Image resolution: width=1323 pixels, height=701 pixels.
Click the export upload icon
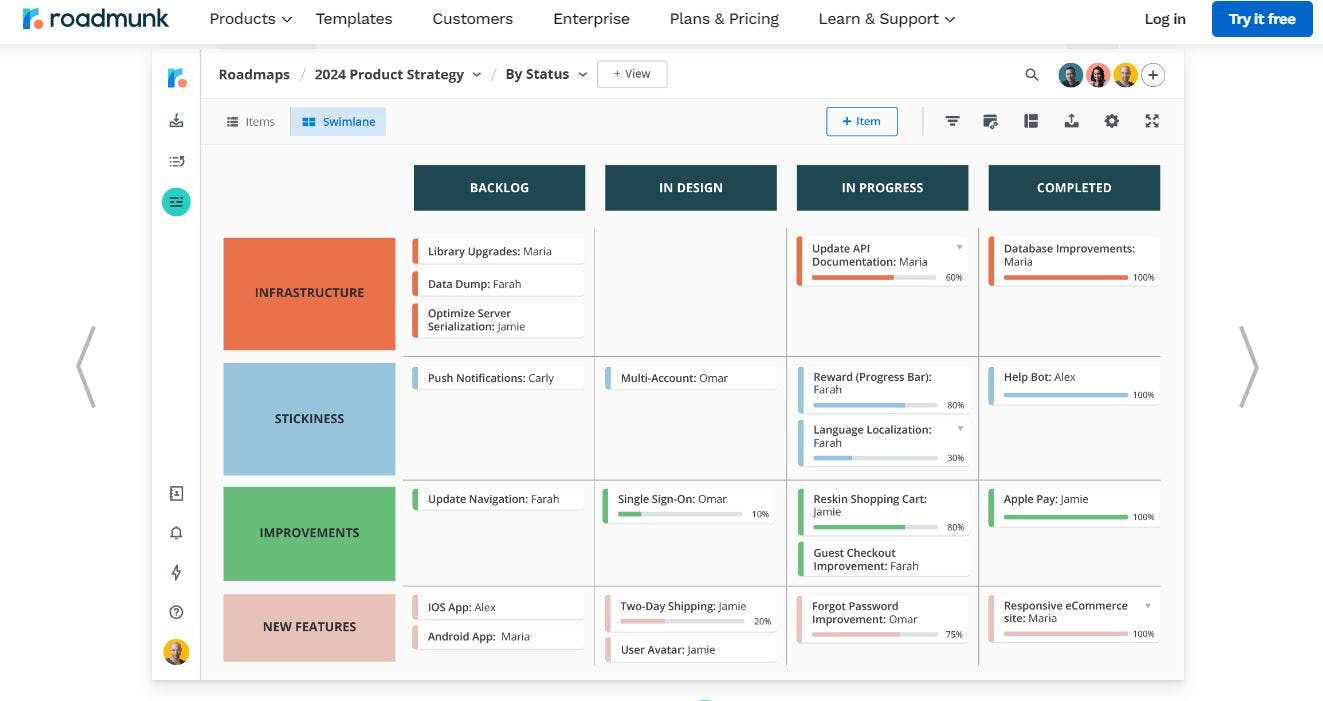click(1071, 121)
